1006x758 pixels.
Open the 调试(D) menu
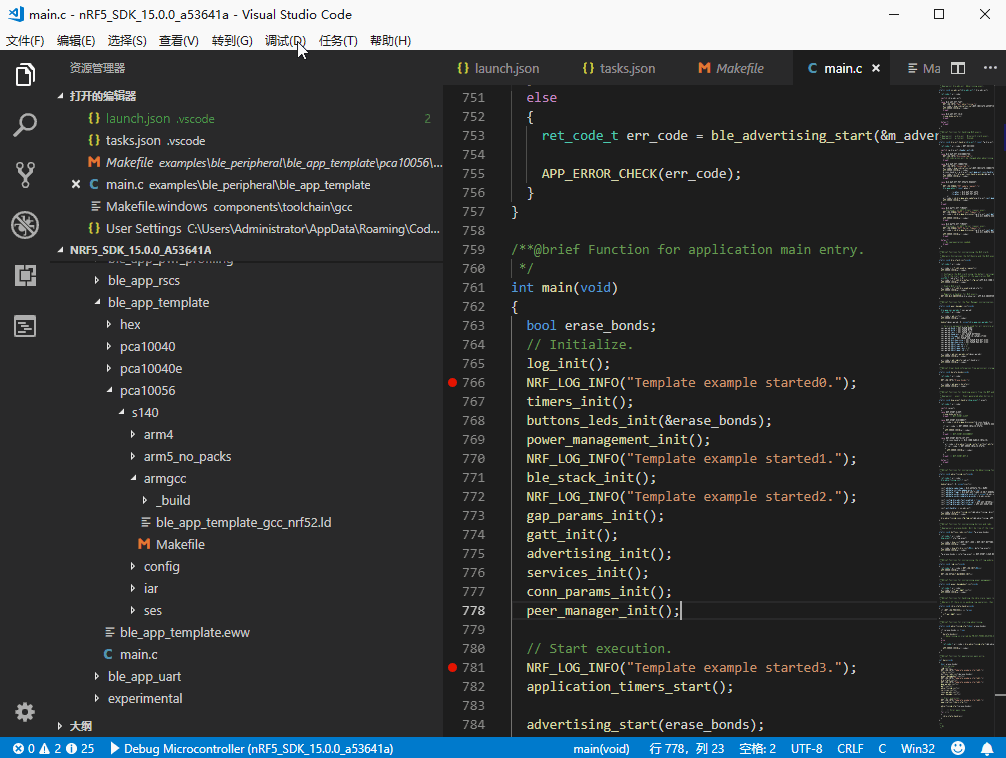(285, 40)
